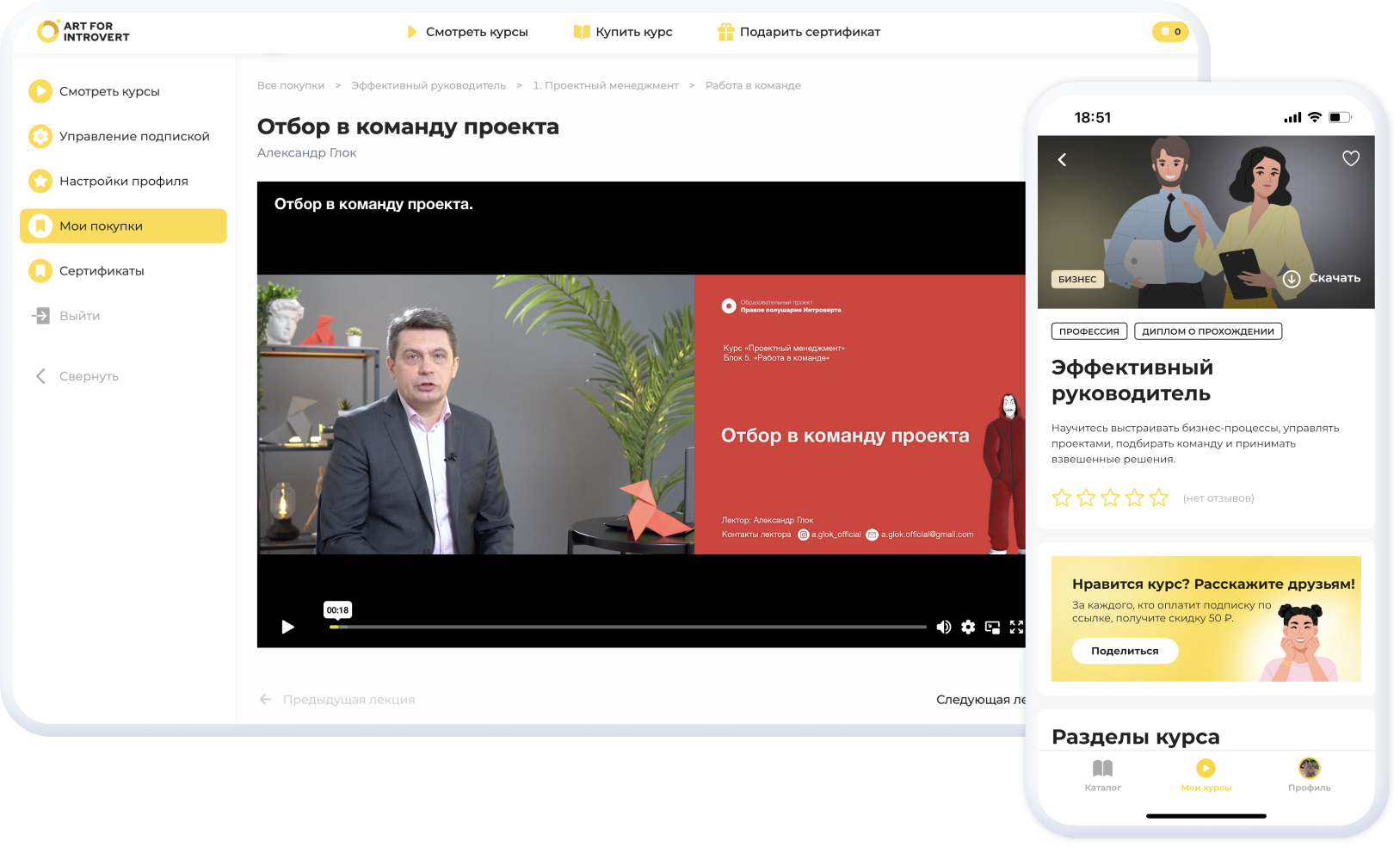Image resolution: width=1400 pixels, height=847 pixels.
Task: Open the cart badge in header
Action: [x=1169, y=32]
